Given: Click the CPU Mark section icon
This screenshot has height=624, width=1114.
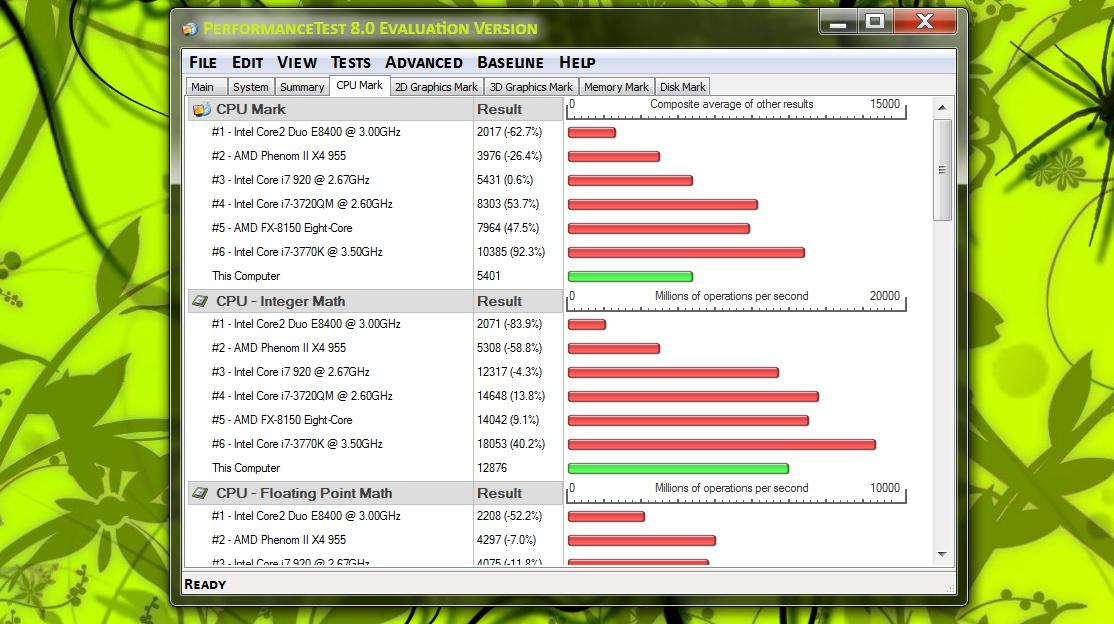Looking at the screenshot, I should (201, 109).
